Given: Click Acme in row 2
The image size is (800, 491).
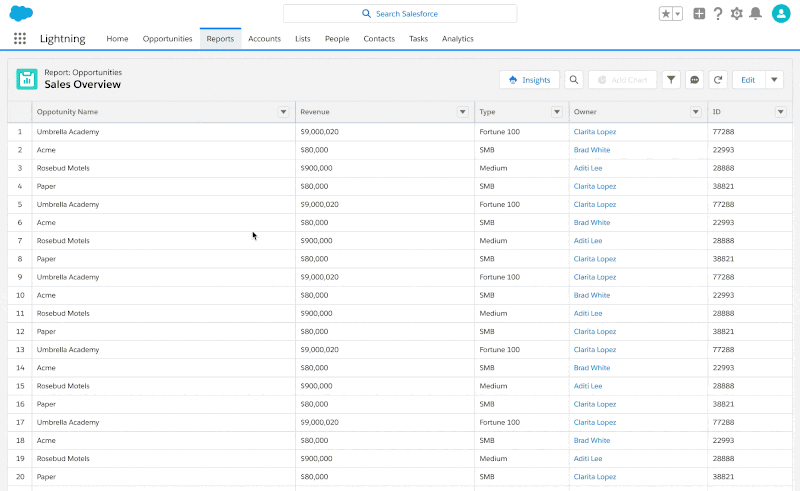Looking at the screenshot, I should (46, 150).
